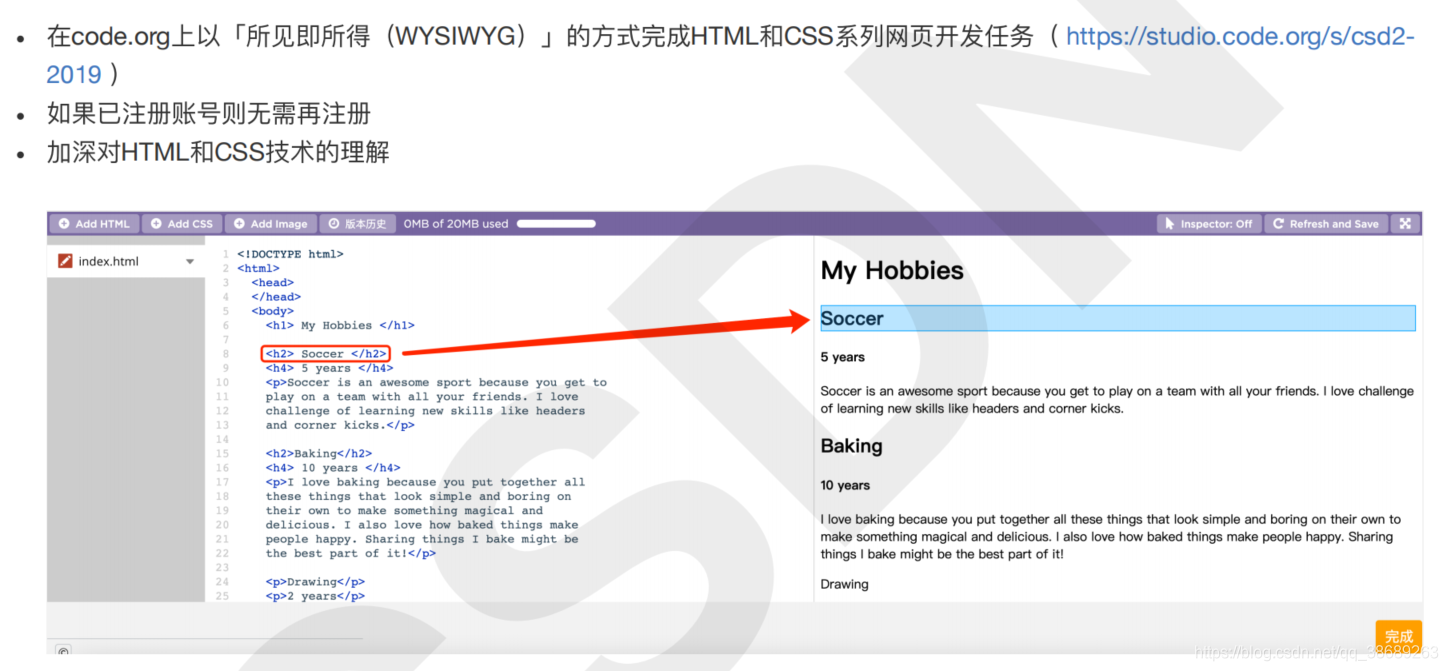Click the Add Image button

click(270, 224)
